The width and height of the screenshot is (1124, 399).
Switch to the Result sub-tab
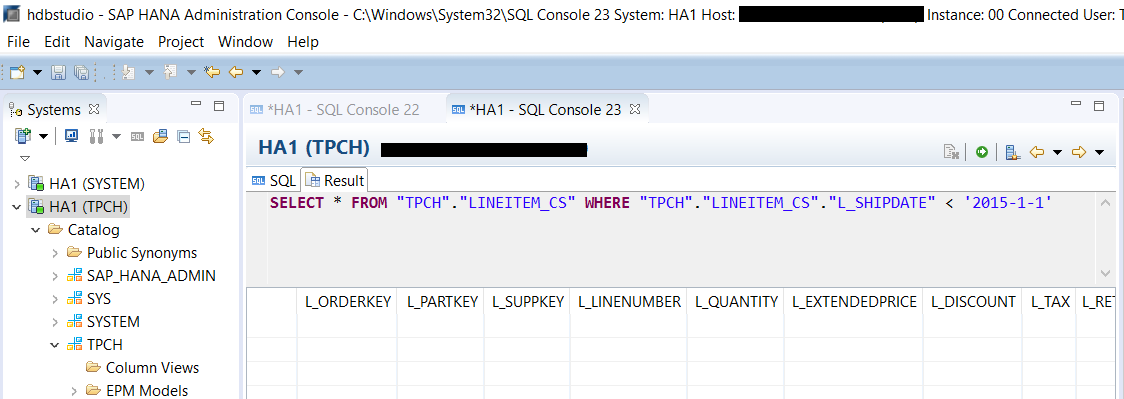click(335, 181)
